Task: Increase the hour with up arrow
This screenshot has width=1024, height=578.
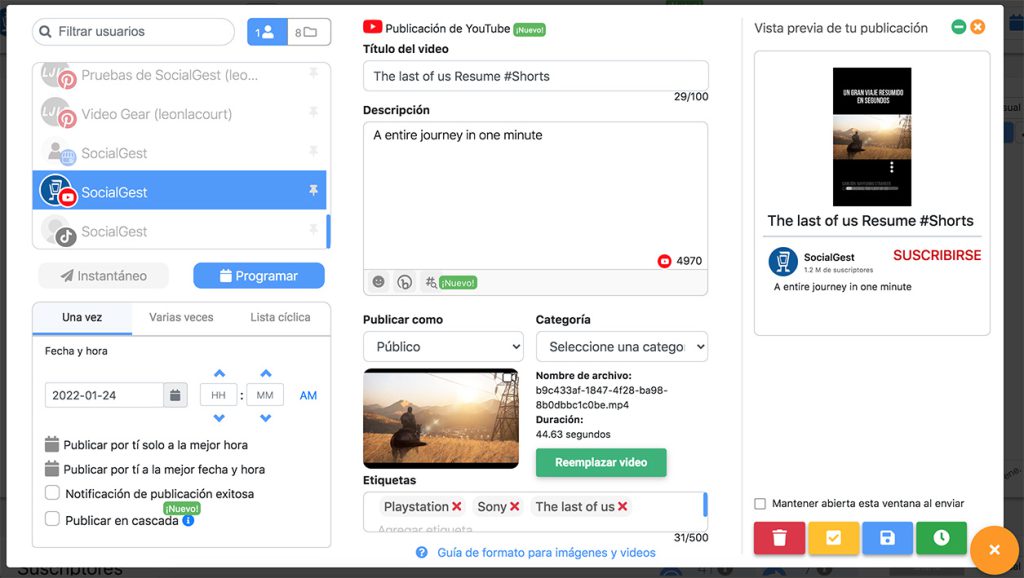Action: [x=219, y=374]
